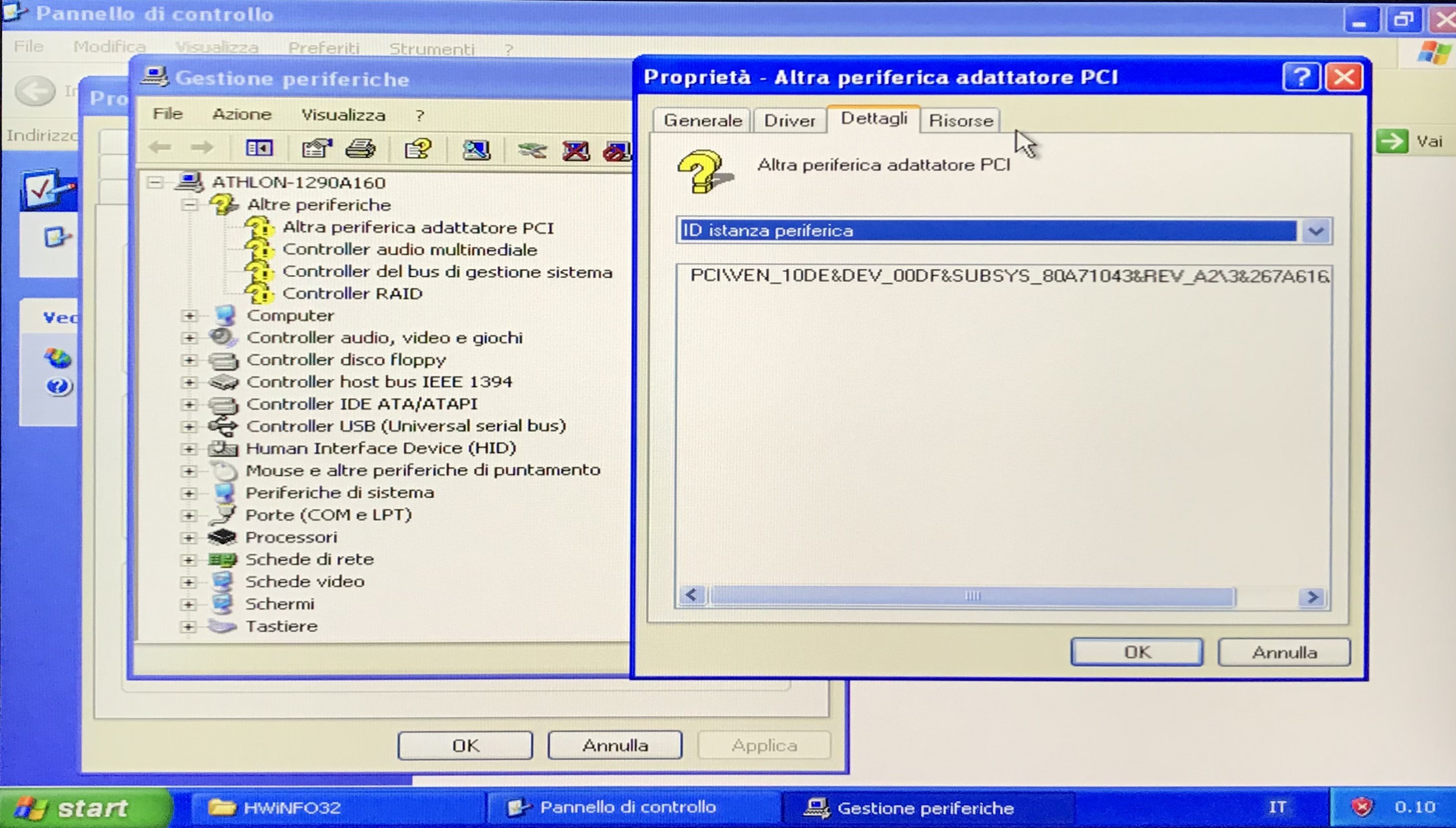Switch to the Driver tab
1456x828 pixels.
point(789,121)
